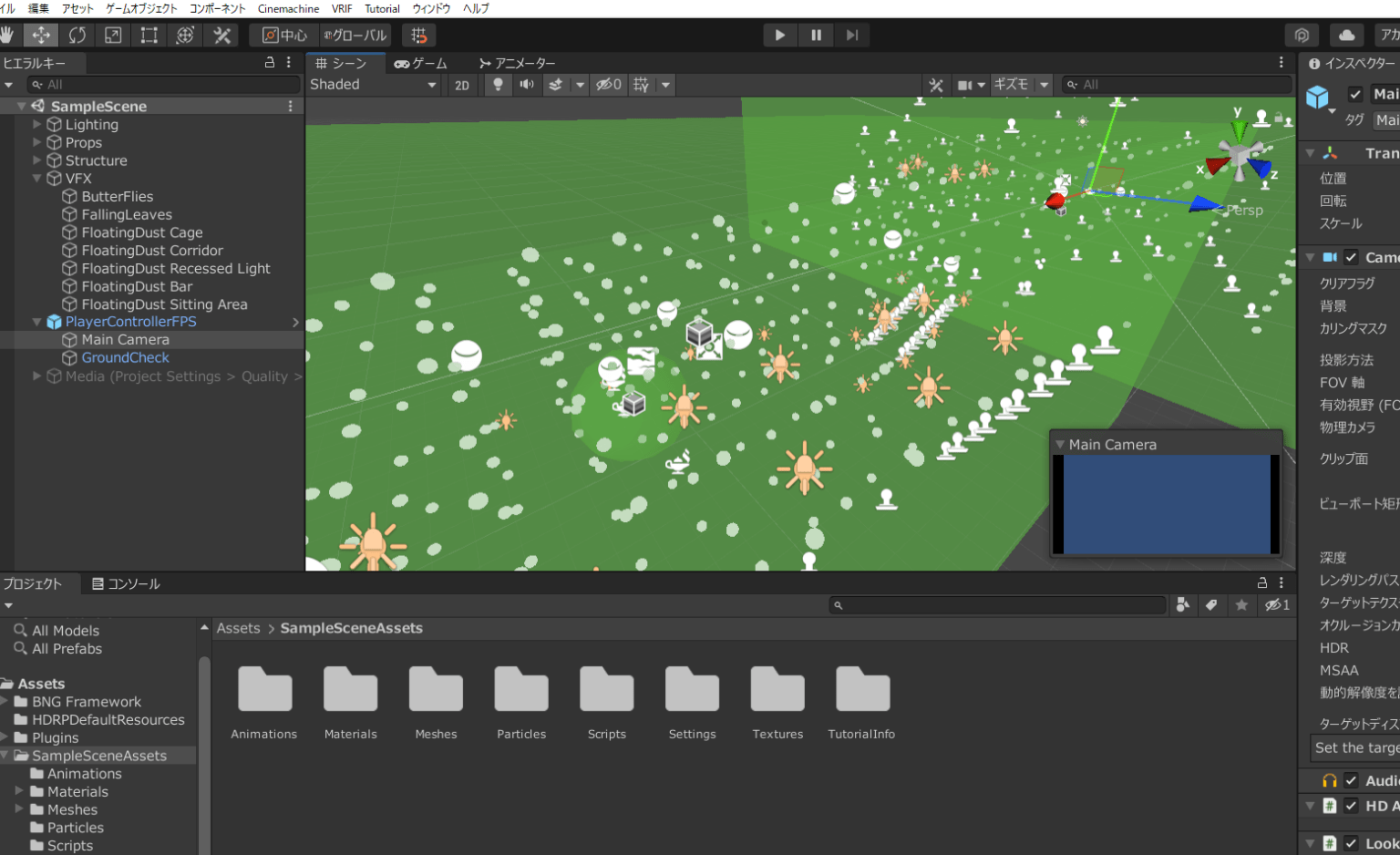
Task: Collapse the VFX group in hierarchy
Action: click(x=36, y=179)
